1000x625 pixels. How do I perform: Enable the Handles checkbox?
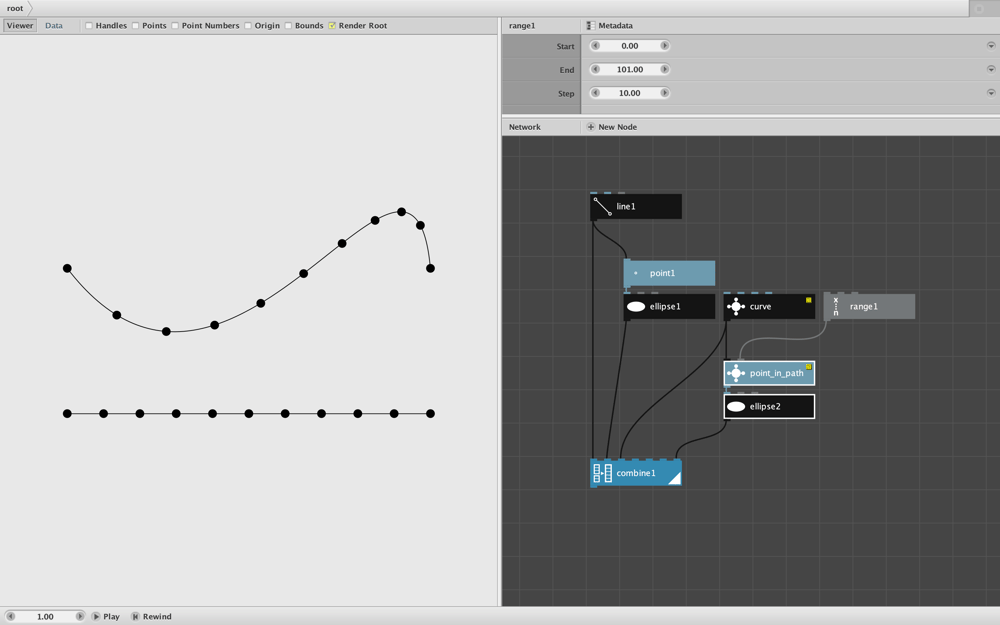(x=89, y=26)
